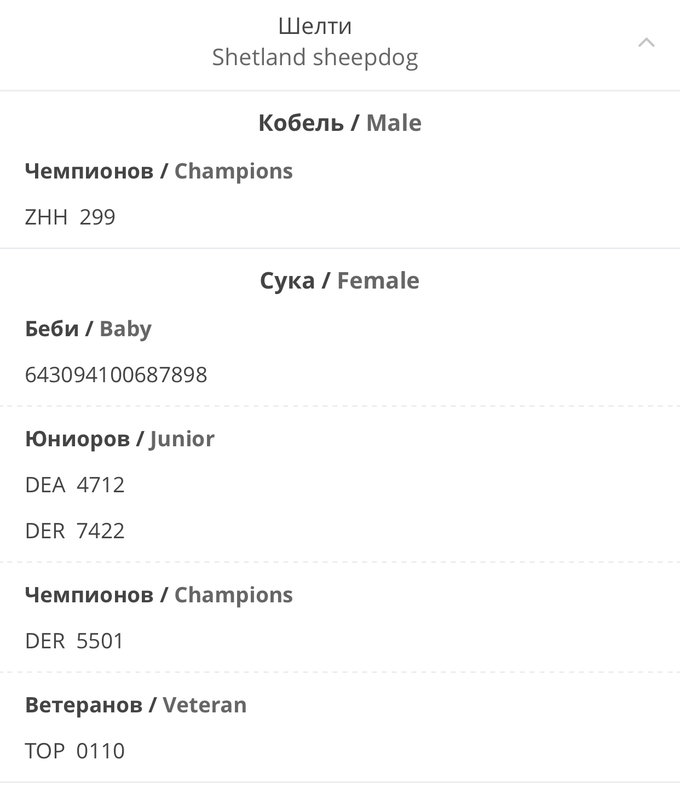Screen dimensions: 680x800
Task: Select the Сука / Female heading
Action: pyautogui.click(x=340, y=281)
